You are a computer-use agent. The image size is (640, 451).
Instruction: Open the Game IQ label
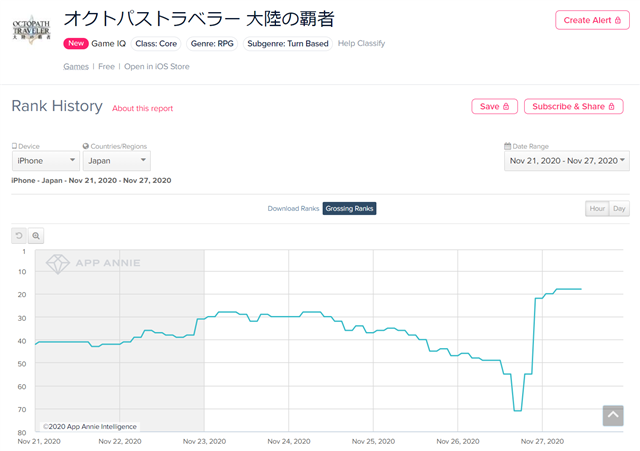point(109,43)
